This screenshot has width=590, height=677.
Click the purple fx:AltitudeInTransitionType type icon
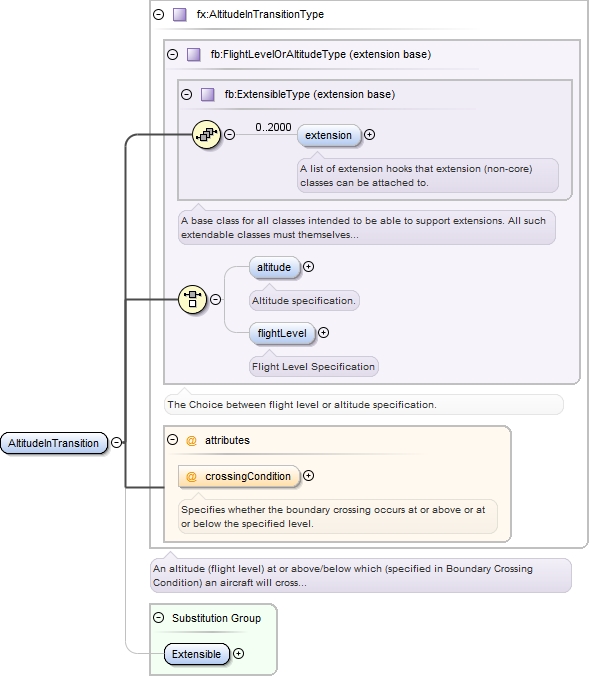click(x=180, y=15)
